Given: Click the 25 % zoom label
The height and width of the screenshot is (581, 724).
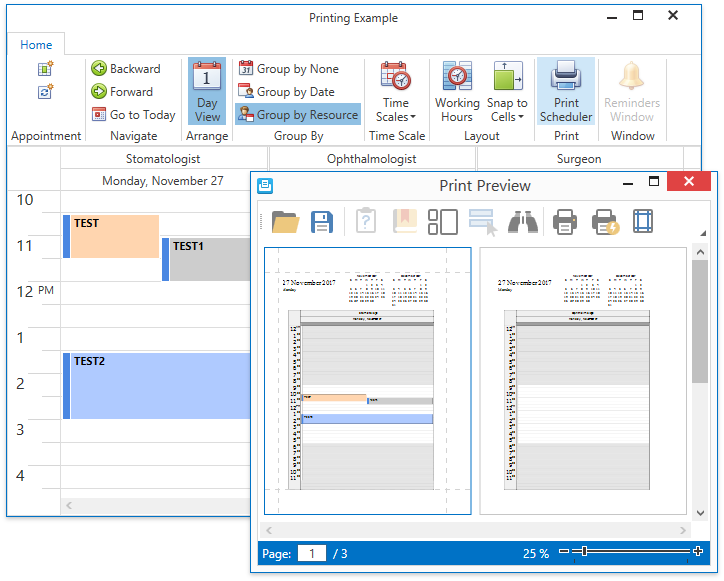Looking at the screenshot, I should tap(536, 553).
